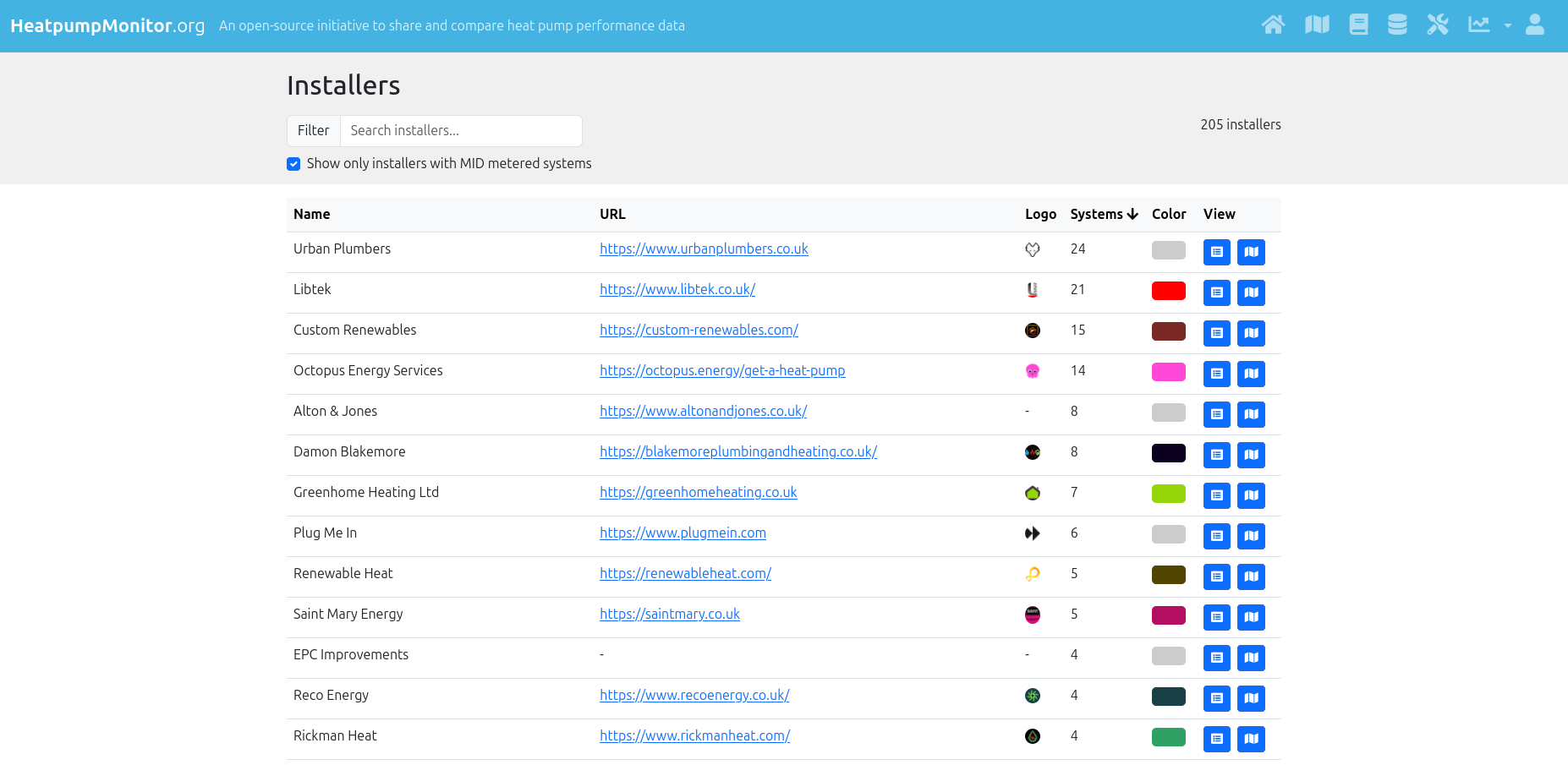Open the chart line icon in the navbar
Image resolution: width=1568 pixels, height=765 pixels.
[x=1479, y=25]
